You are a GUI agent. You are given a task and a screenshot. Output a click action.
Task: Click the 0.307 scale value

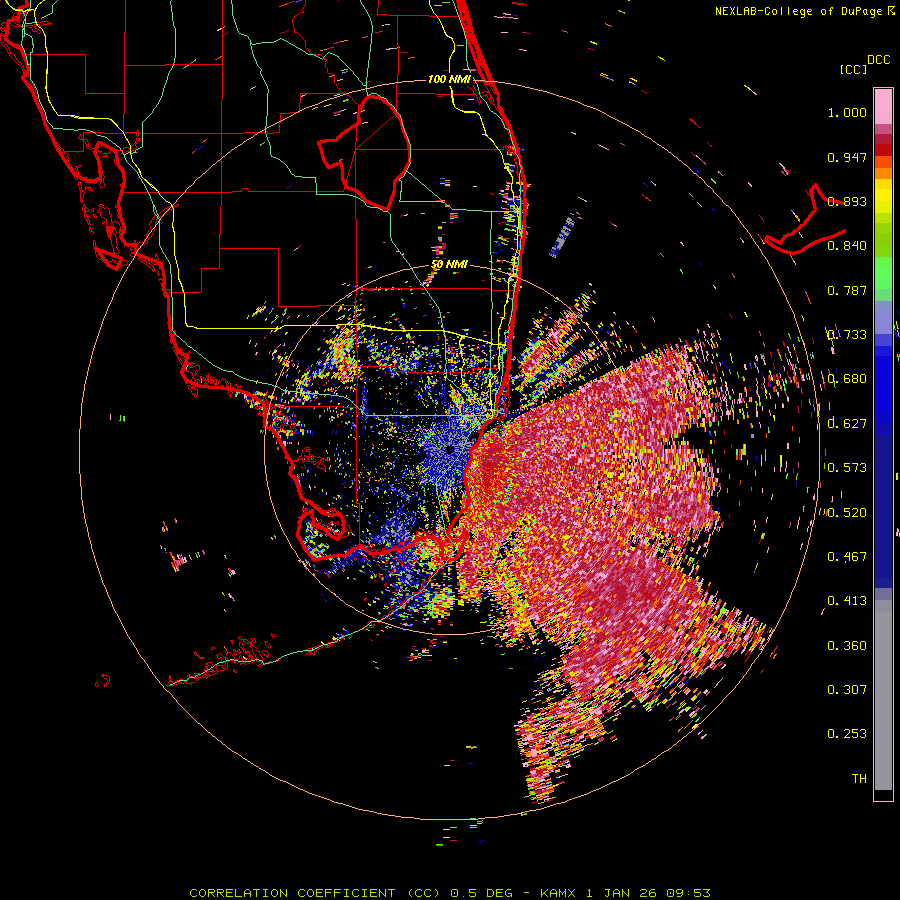click(847, 689)
